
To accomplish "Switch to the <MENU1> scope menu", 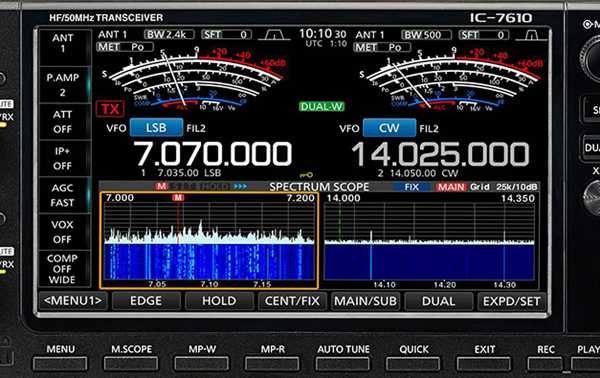I will pos(73,301).
